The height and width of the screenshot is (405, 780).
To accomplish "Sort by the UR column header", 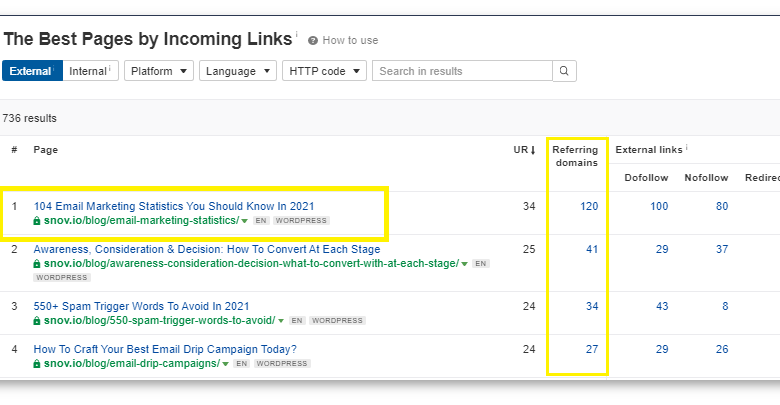I will click(524, 150).
